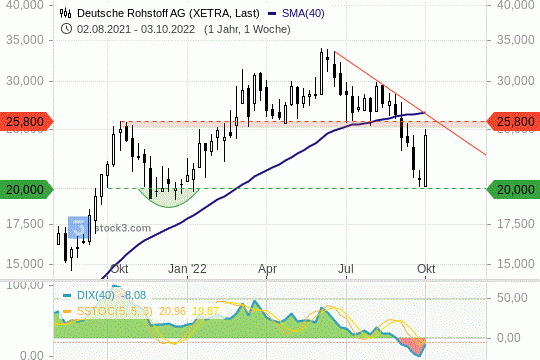The height and width of the screenshot is (360, 540).
Task: Click the green rounded bottom pattern area
Action: [x=169, y=197]
